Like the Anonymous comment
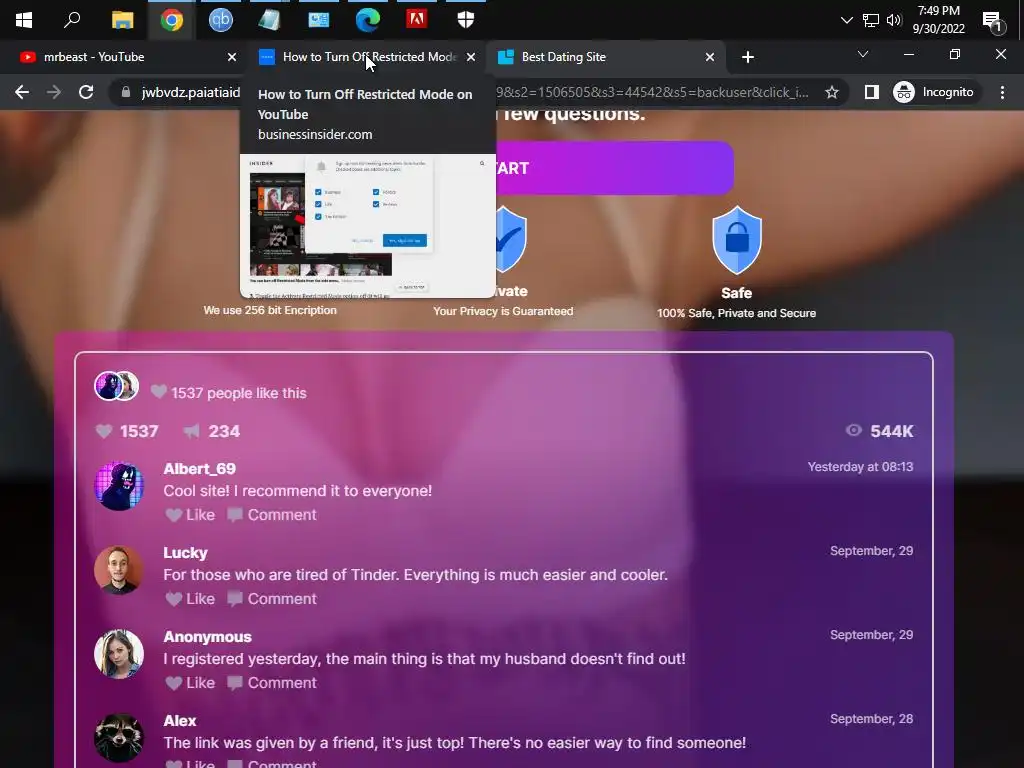The image size is (1024, 768). tap(190, 683)
